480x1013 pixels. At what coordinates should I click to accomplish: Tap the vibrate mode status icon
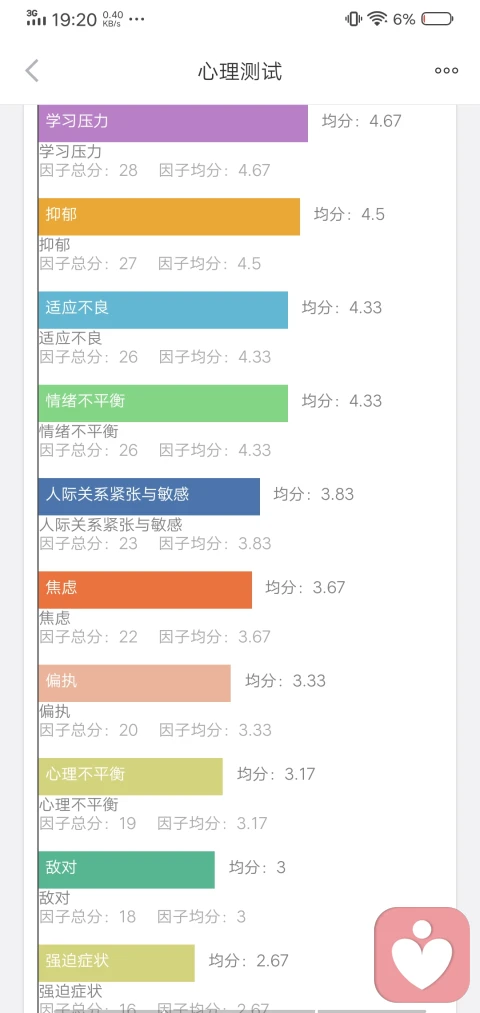(353, 19)
